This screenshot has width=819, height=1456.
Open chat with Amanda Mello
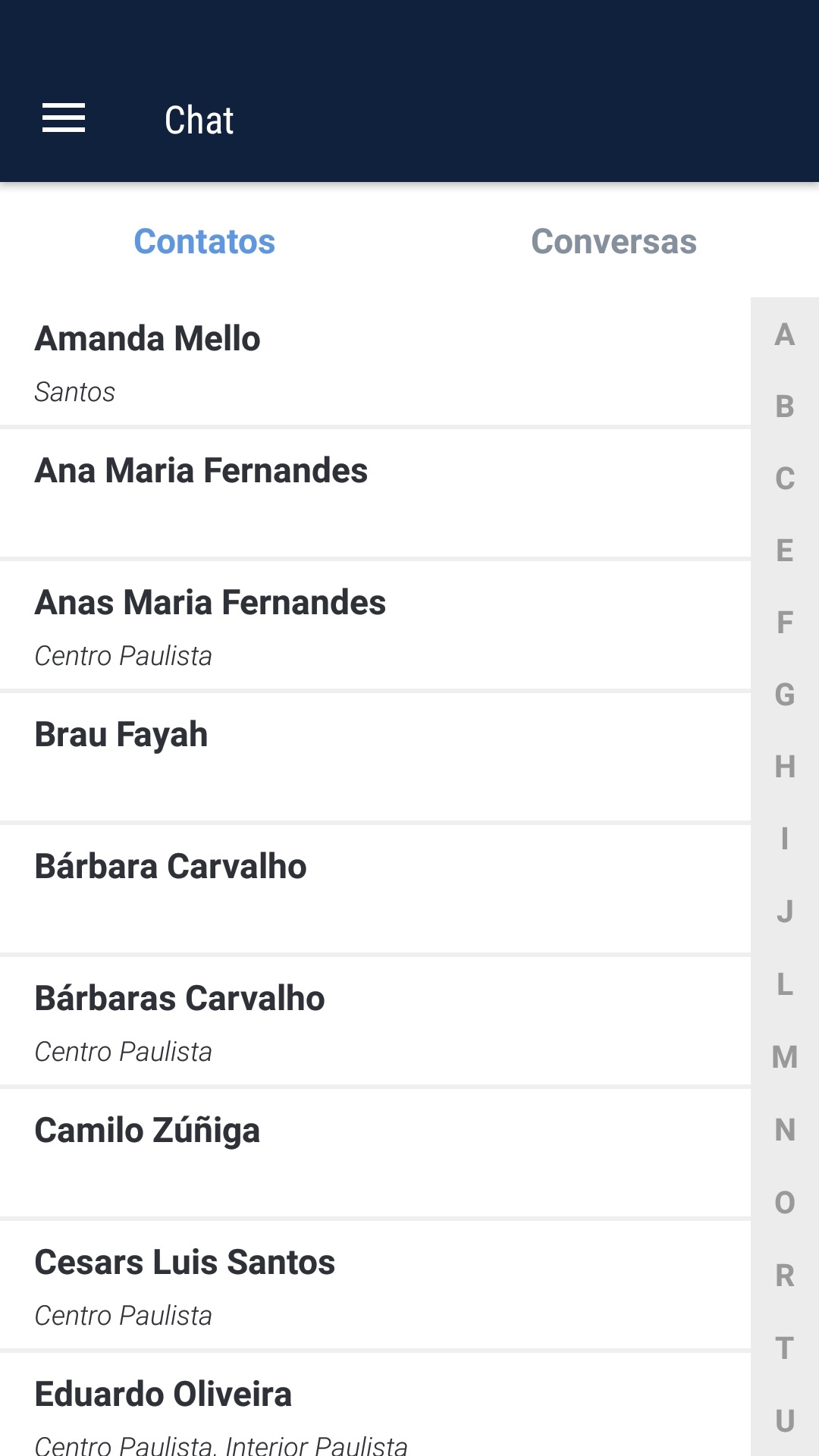point(375,362)
